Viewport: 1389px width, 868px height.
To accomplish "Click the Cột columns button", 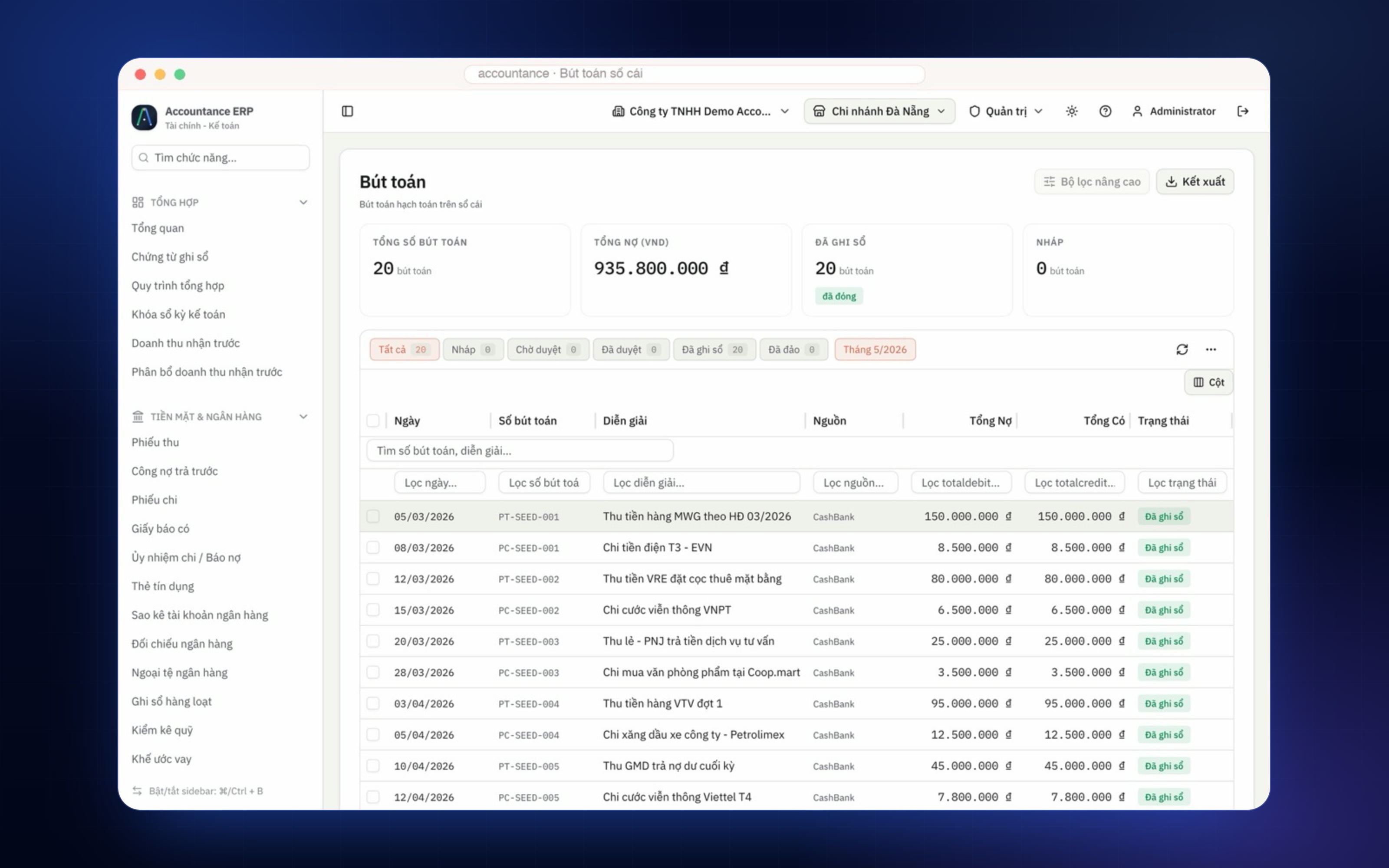I will click(1208, 382).
